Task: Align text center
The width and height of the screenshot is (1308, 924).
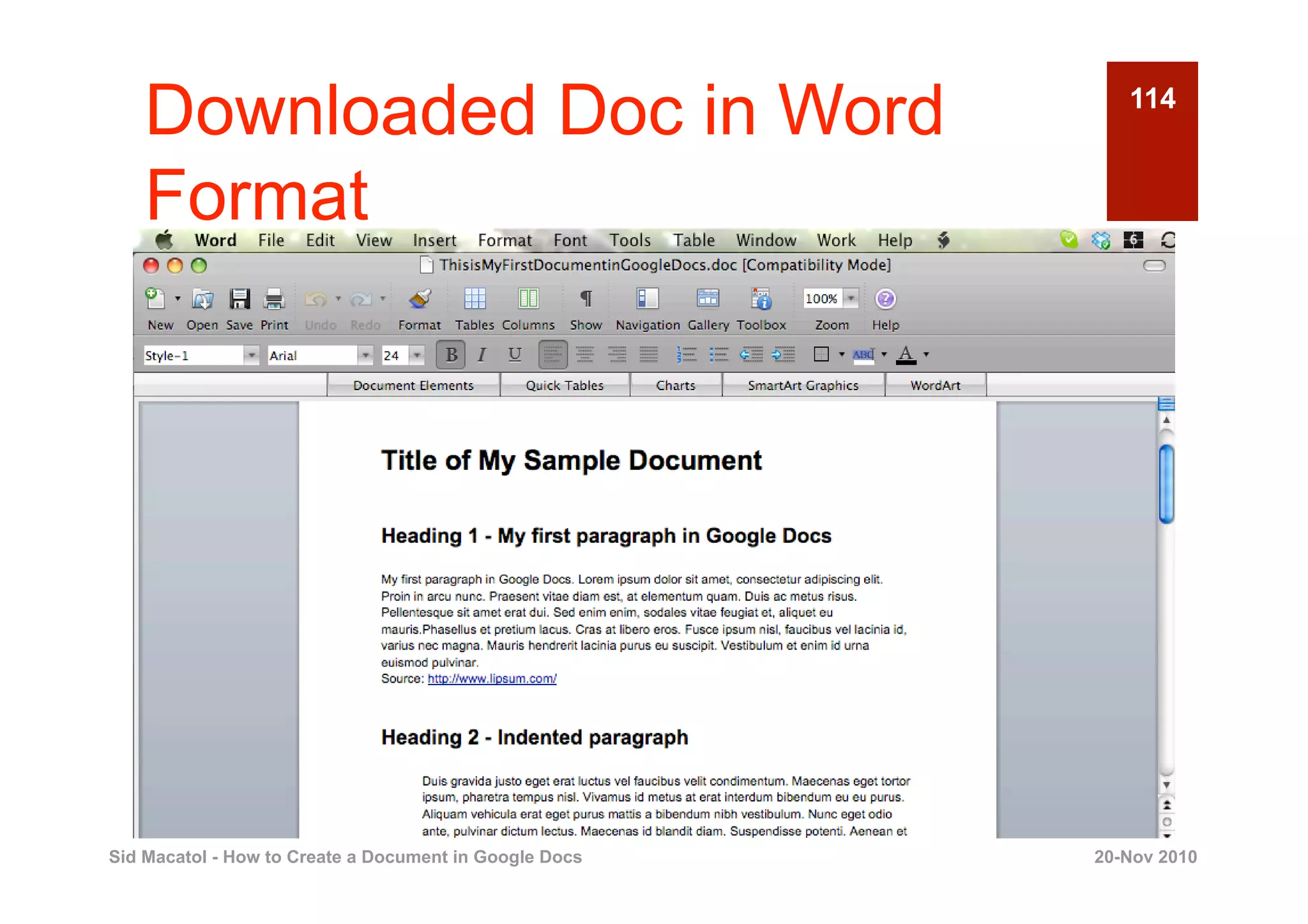Action: click(x=584, y=354)
